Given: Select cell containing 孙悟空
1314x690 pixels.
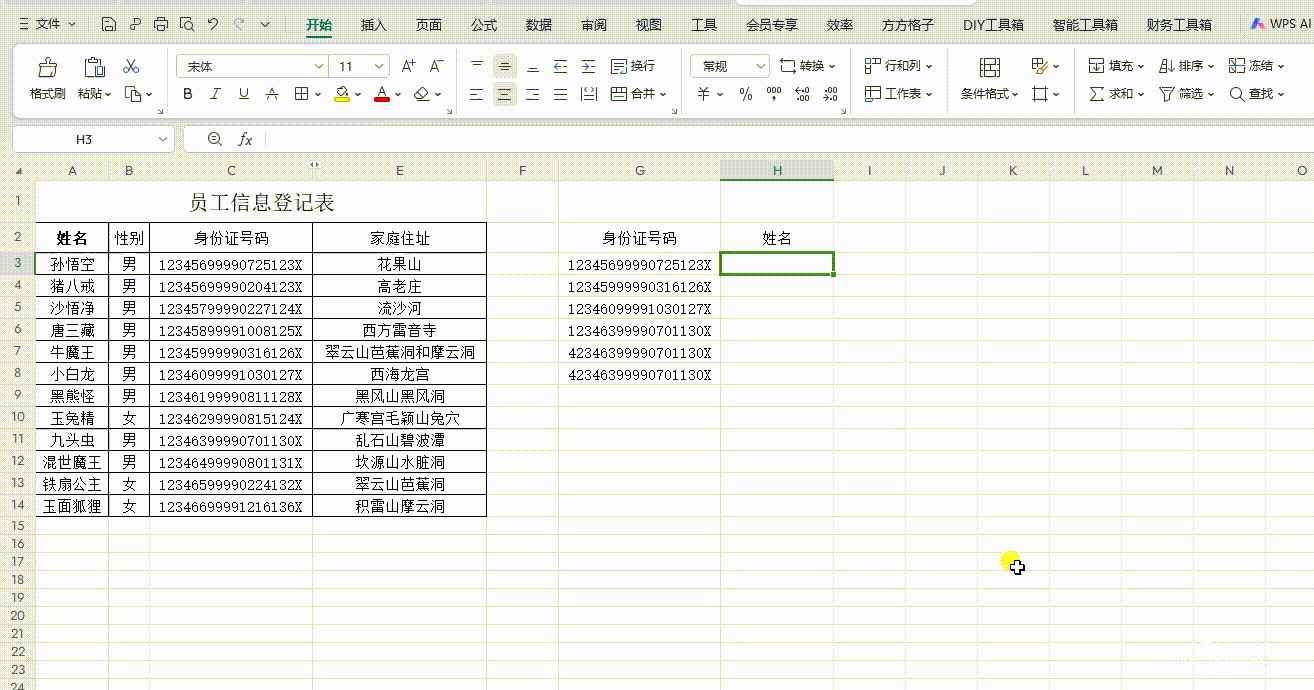Looking at the screenshot, I should (x=72, y=264).
